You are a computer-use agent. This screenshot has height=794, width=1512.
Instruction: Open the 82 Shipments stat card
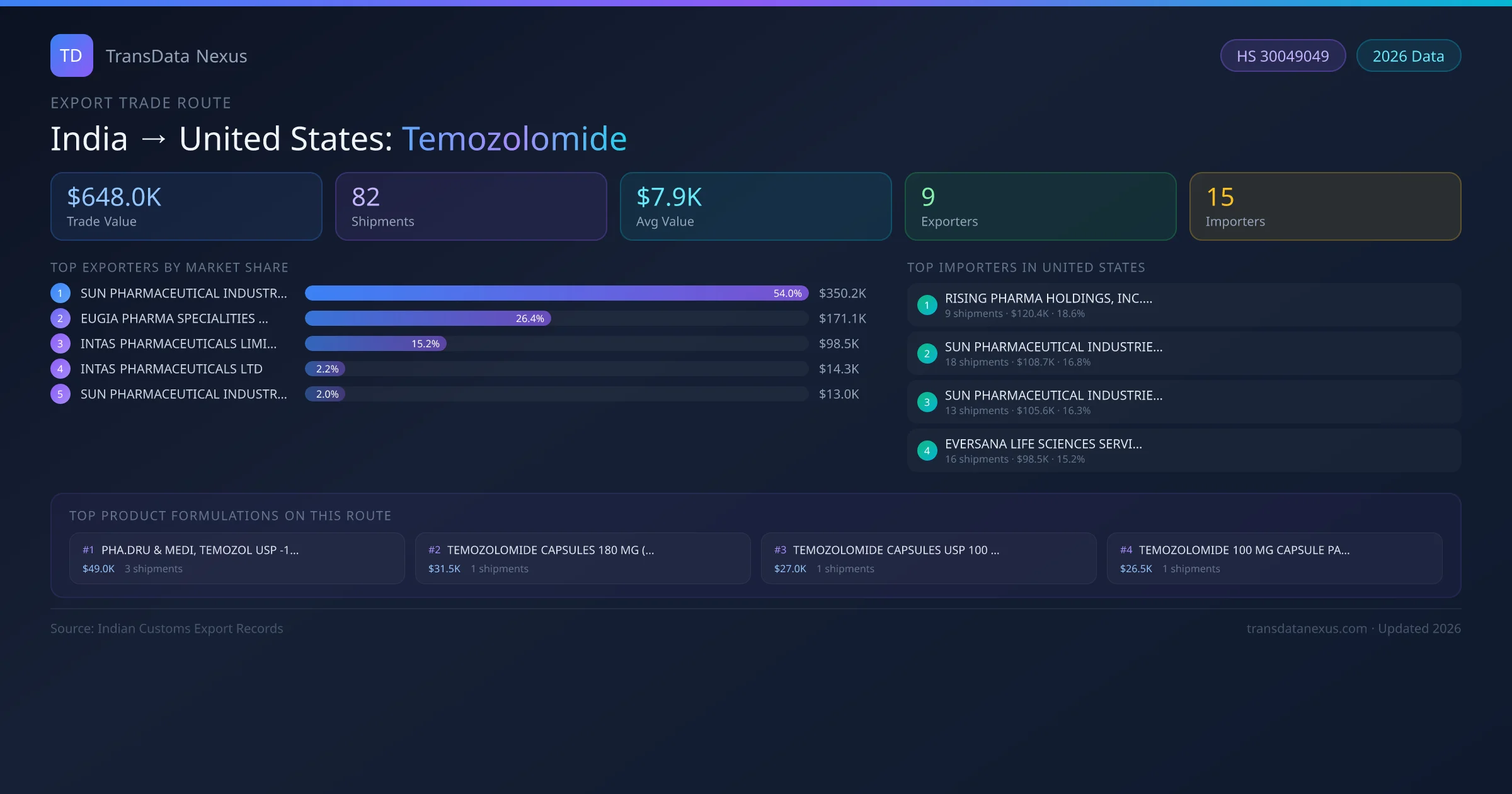471,206
